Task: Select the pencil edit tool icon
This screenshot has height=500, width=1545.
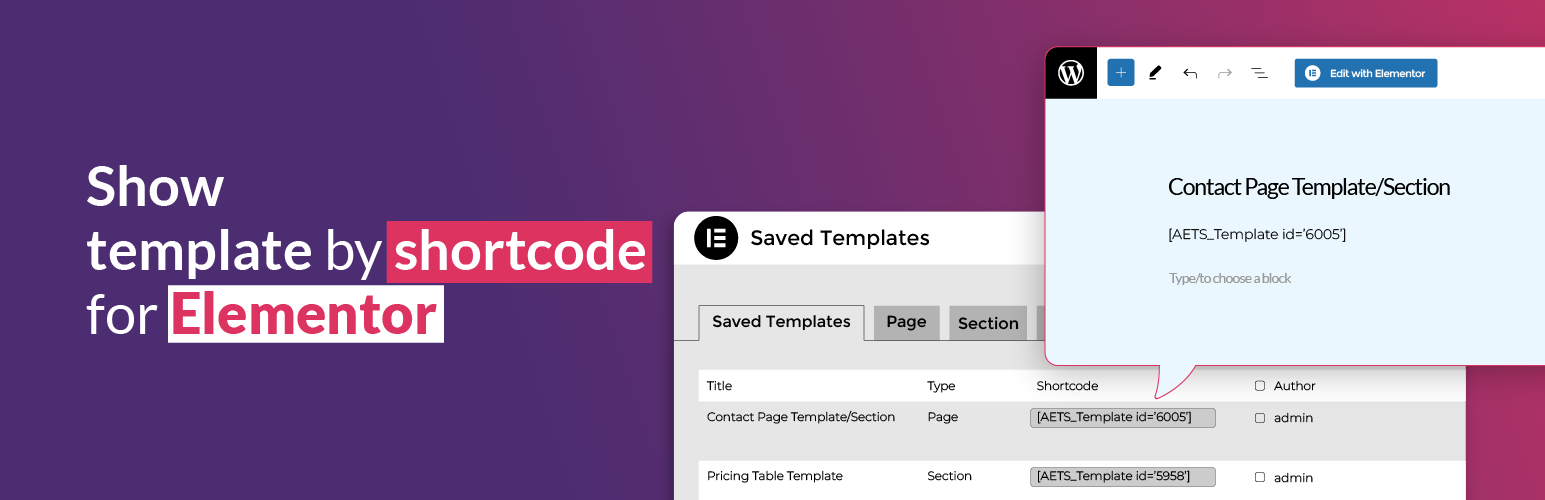Action: (x=1155, y=73)
